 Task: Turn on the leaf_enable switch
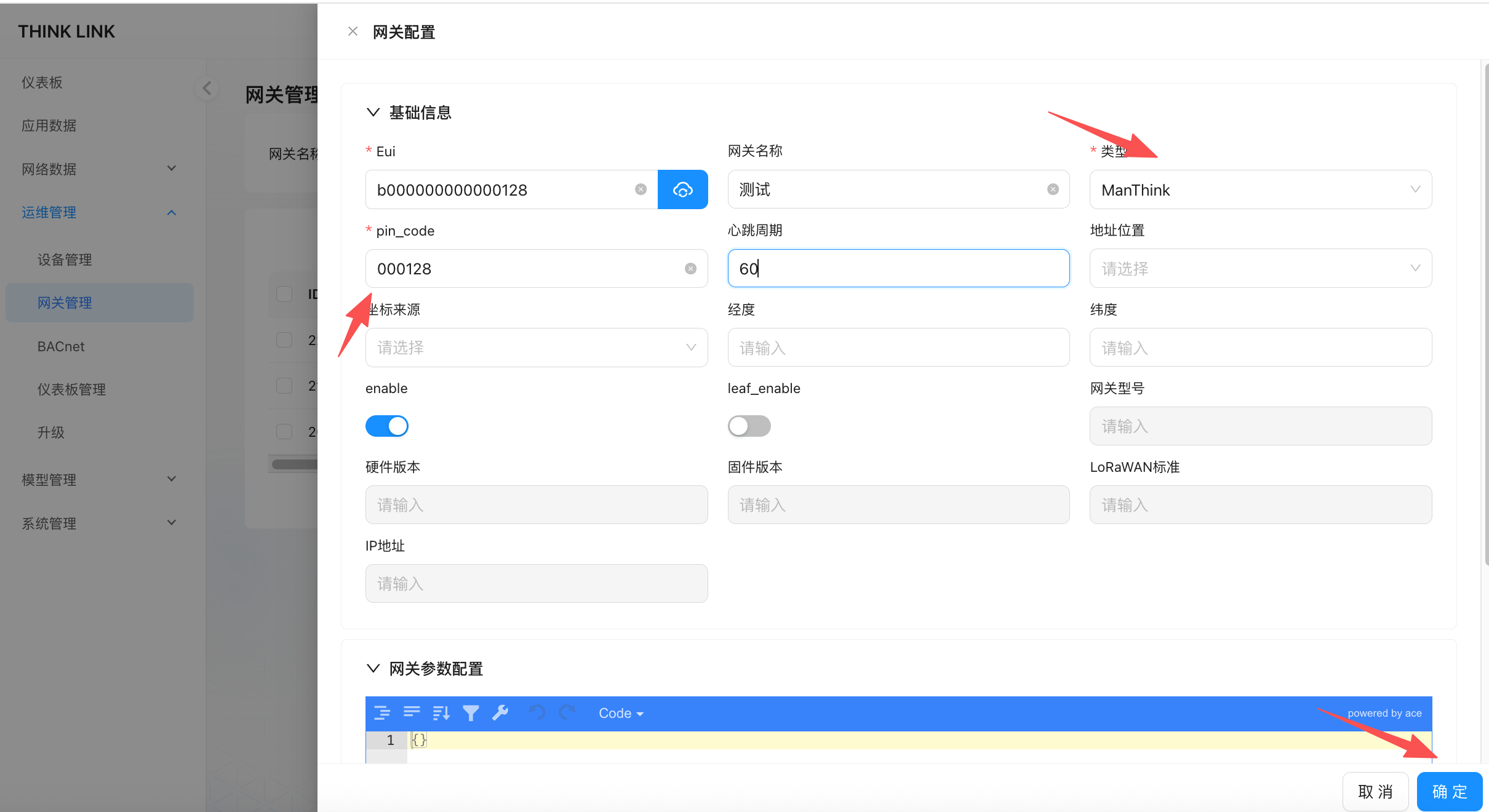point(749,426)
